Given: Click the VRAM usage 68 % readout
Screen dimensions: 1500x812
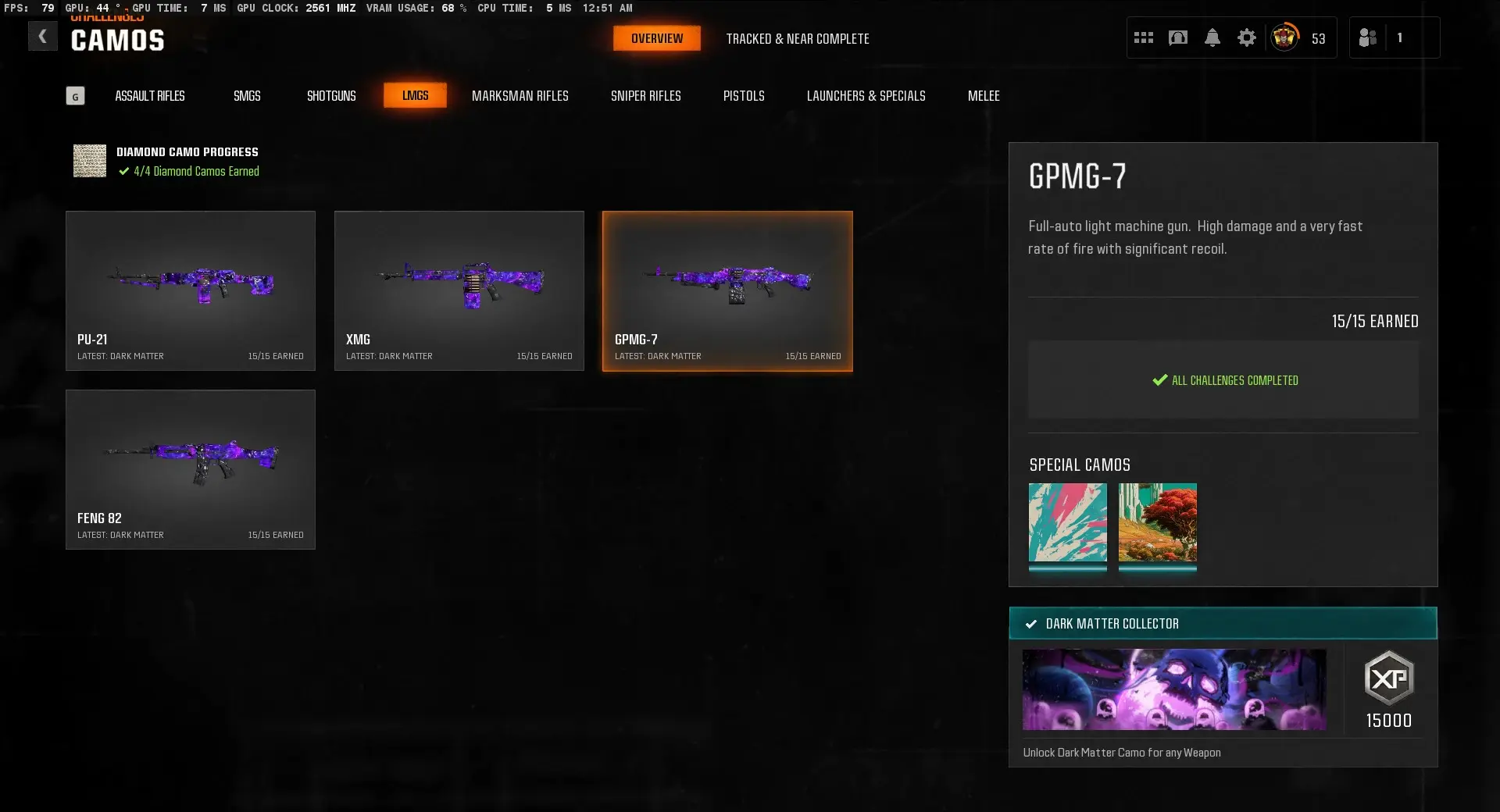Looking at the screenshot, I should pyautogui.click(x=416, y=8).
